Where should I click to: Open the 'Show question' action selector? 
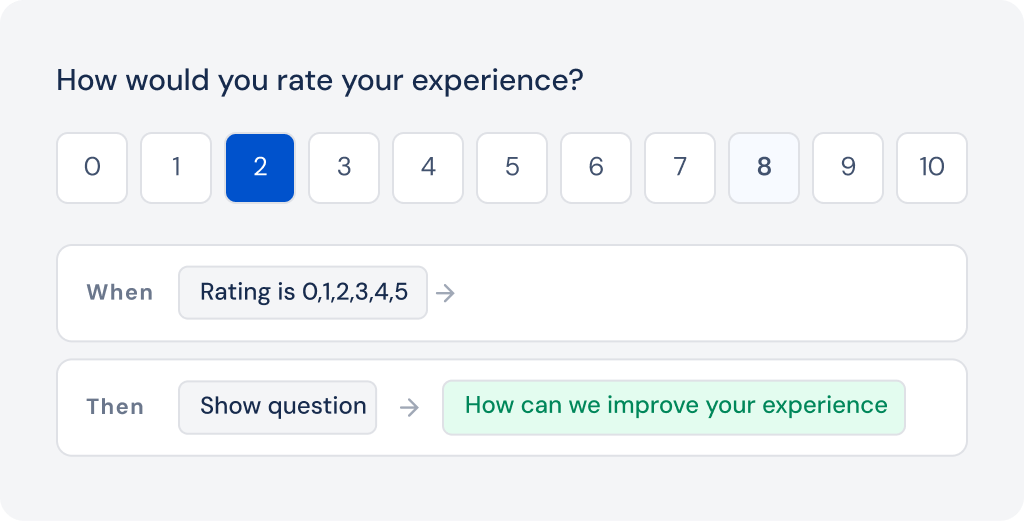(x=278, y=407)
